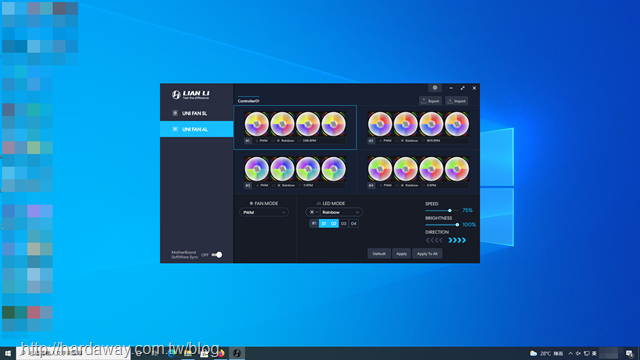Show hidden system tray icons
Viewport: 640px width, 360px height.
[x=570, y=353]
